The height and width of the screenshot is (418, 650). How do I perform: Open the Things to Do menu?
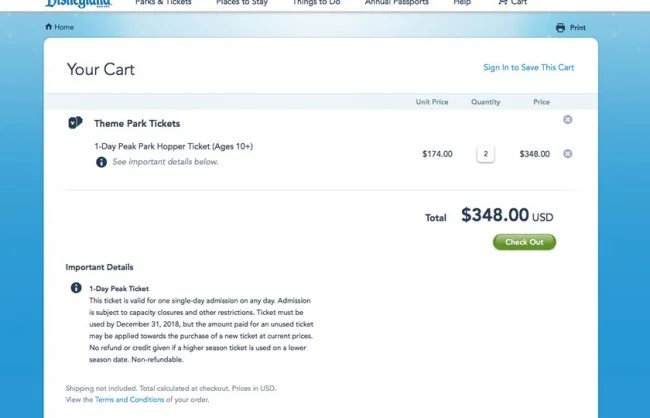316,2
